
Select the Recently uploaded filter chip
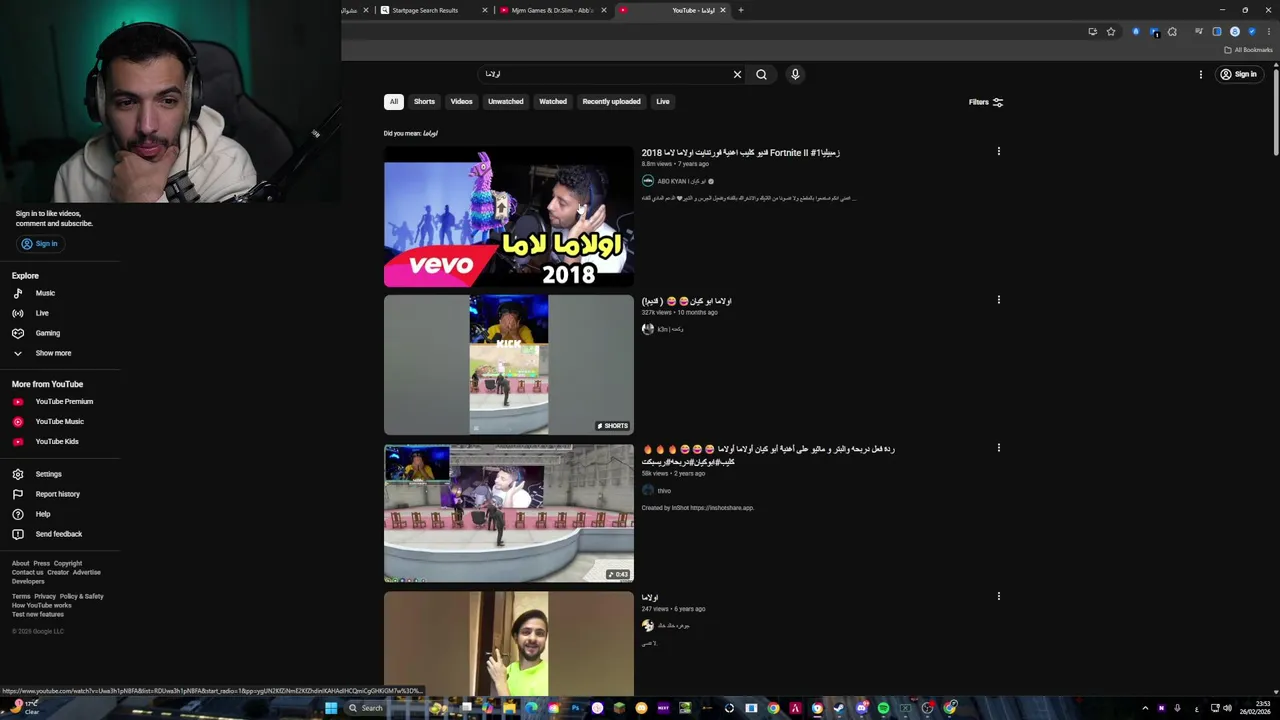click(611, 101)
